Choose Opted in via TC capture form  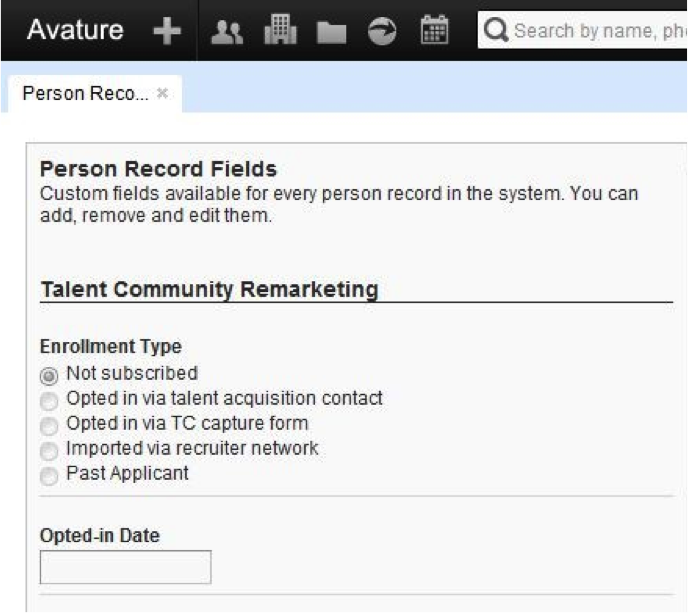[49, 426]
